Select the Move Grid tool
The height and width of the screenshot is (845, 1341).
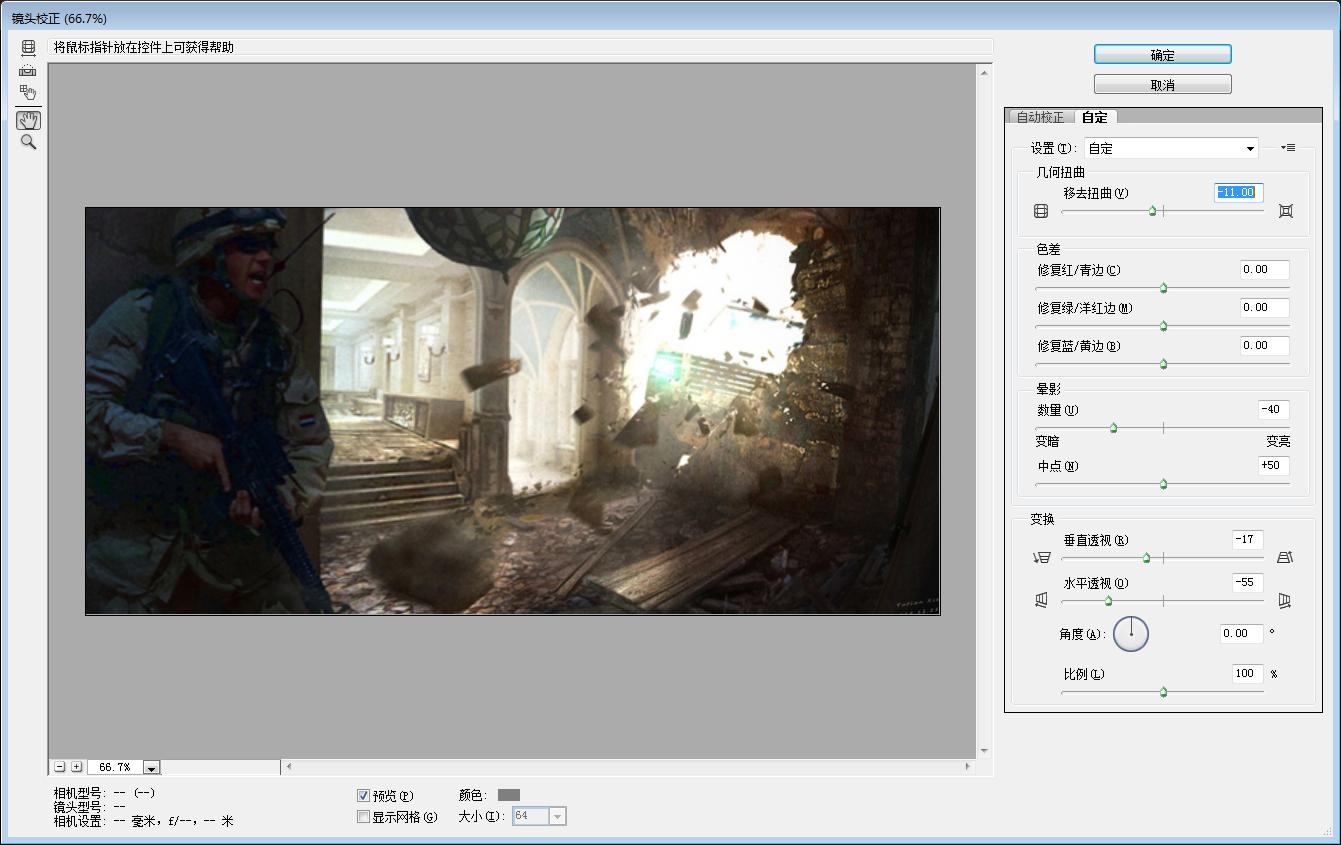[x=28, y=93]
